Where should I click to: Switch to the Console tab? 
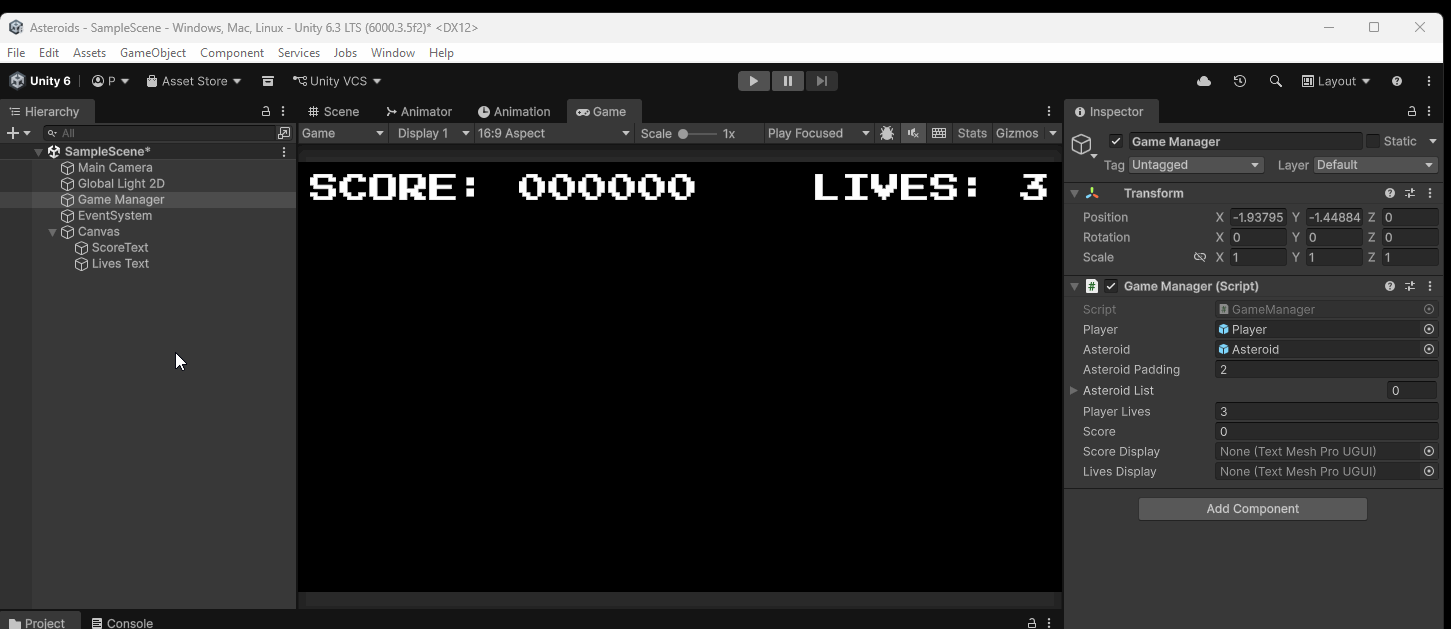[122, 622]
